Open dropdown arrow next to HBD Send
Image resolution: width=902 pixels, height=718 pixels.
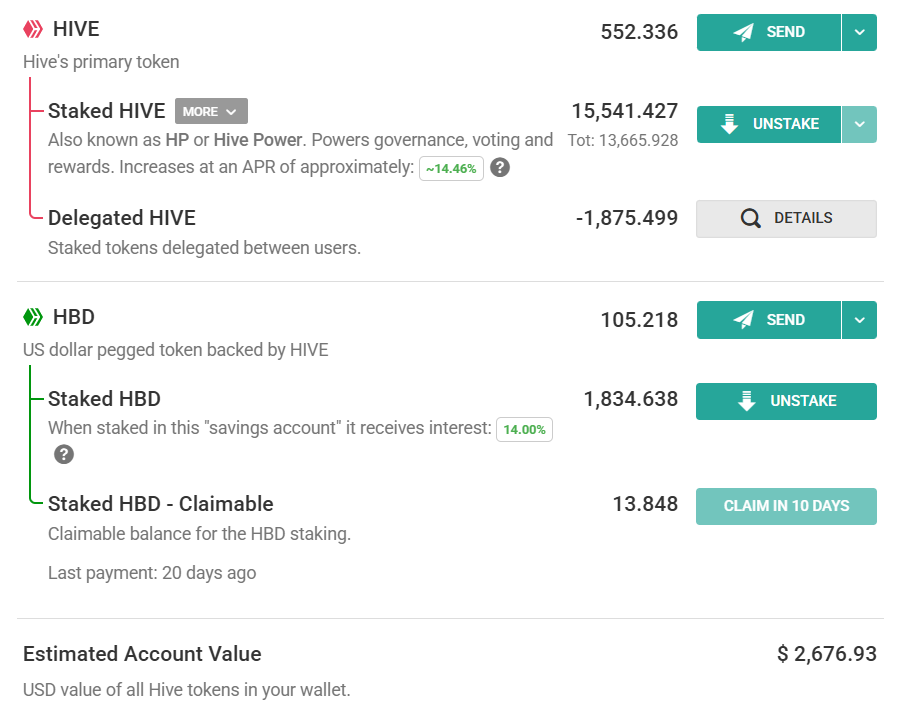pos(859,320)
